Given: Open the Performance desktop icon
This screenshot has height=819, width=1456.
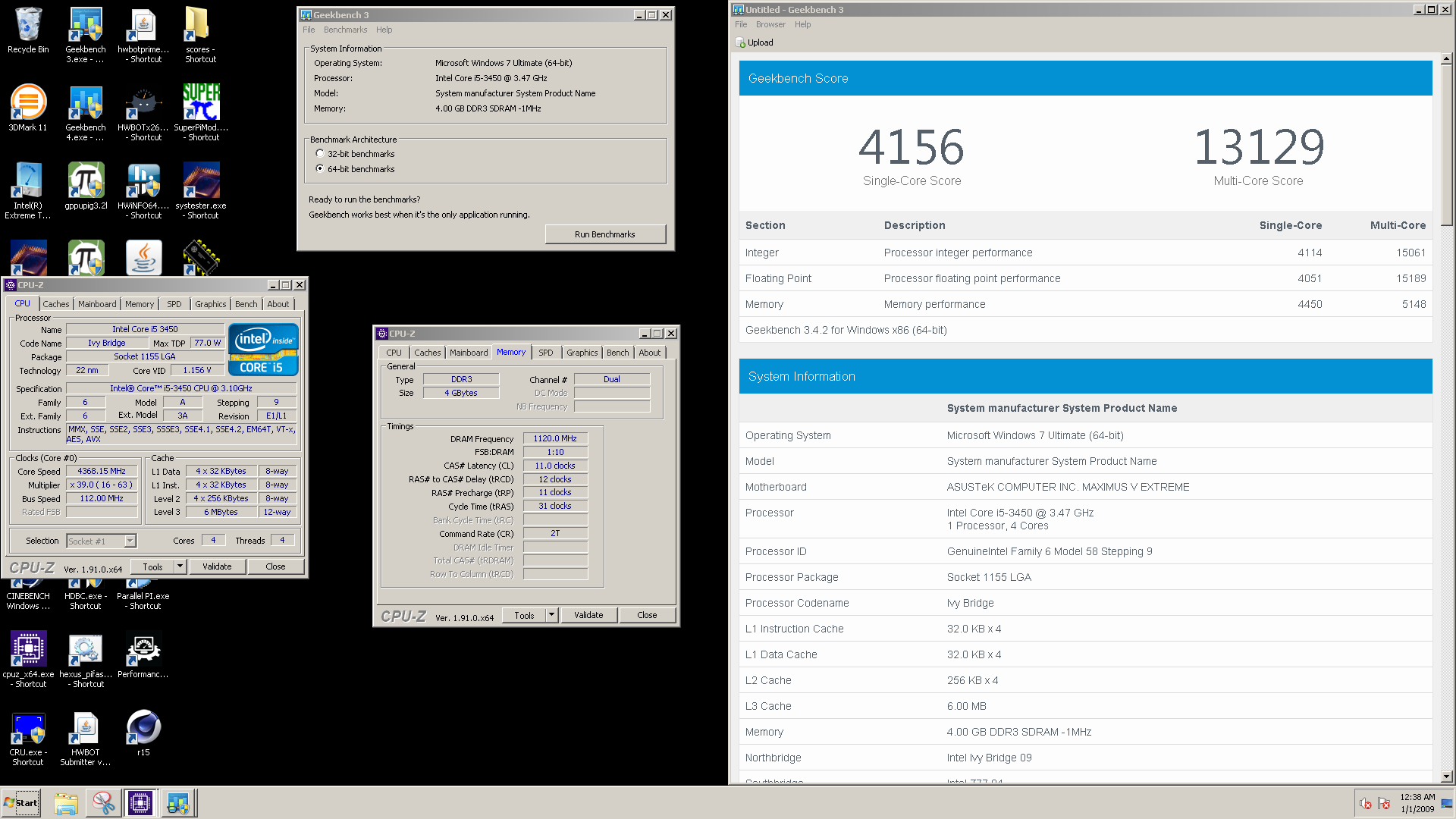Looking at the screenshot, I should click(143, 654).
